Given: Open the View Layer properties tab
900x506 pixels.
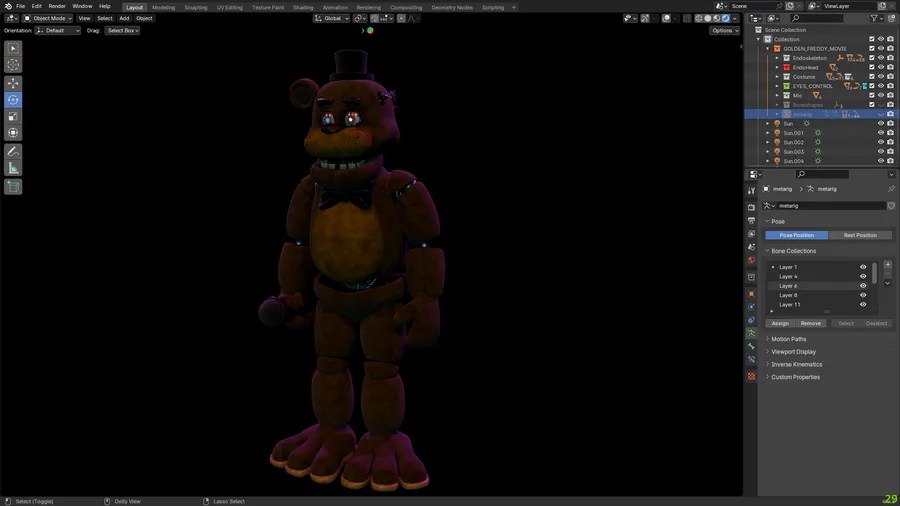Looking at the screenshot, I should [751, 233].
